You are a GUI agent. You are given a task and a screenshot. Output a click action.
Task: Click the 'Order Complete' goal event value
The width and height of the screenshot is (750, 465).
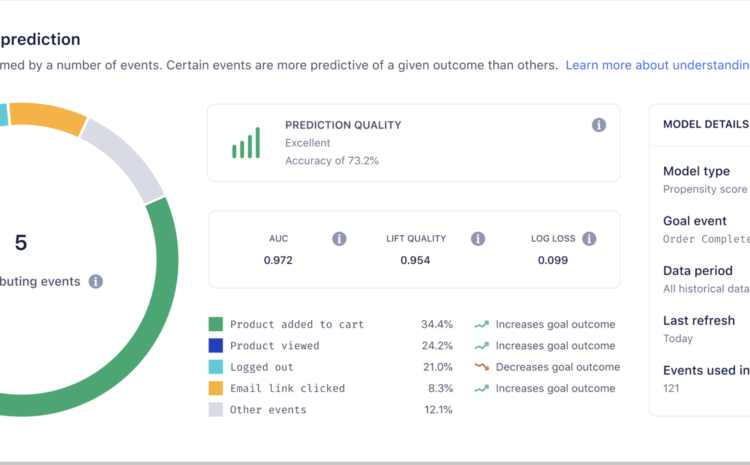click(x=706, y=239)
